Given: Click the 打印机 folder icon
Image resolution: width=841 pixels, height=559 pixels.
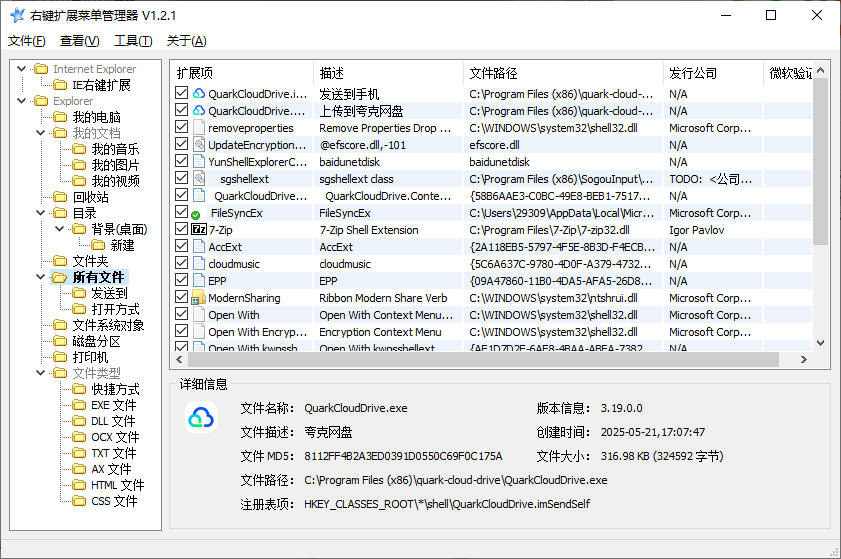Looking at the screenshot, I should [x=60, y=357].
